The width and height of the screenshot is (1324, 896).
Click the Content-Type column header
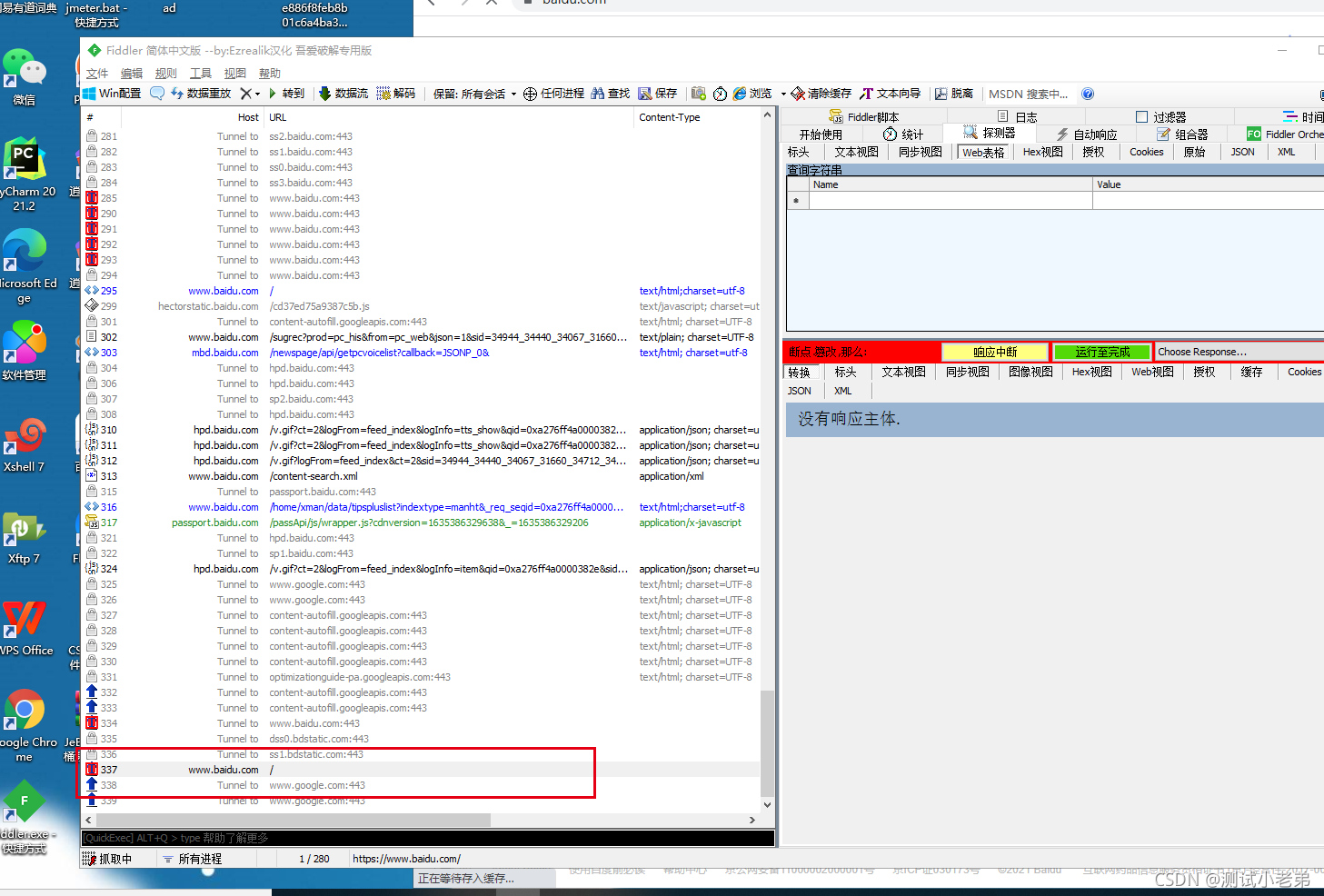click(697, 117)
